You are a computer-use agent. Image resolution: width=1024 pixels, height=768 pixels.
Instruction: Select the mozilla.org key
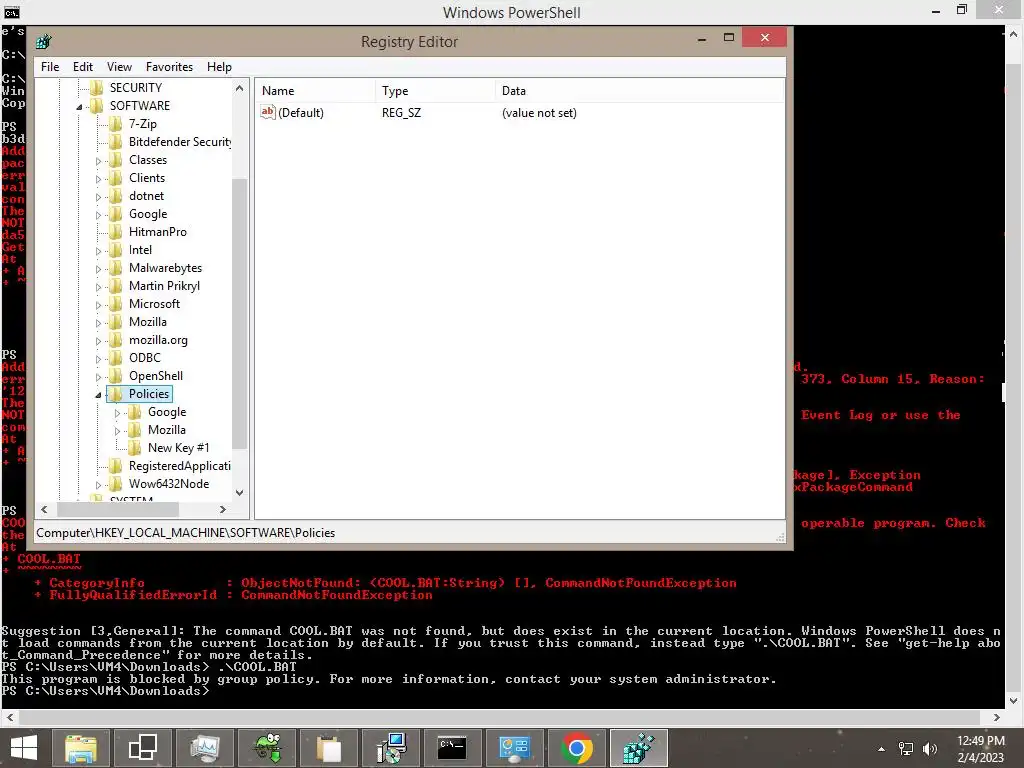[158, 340]
